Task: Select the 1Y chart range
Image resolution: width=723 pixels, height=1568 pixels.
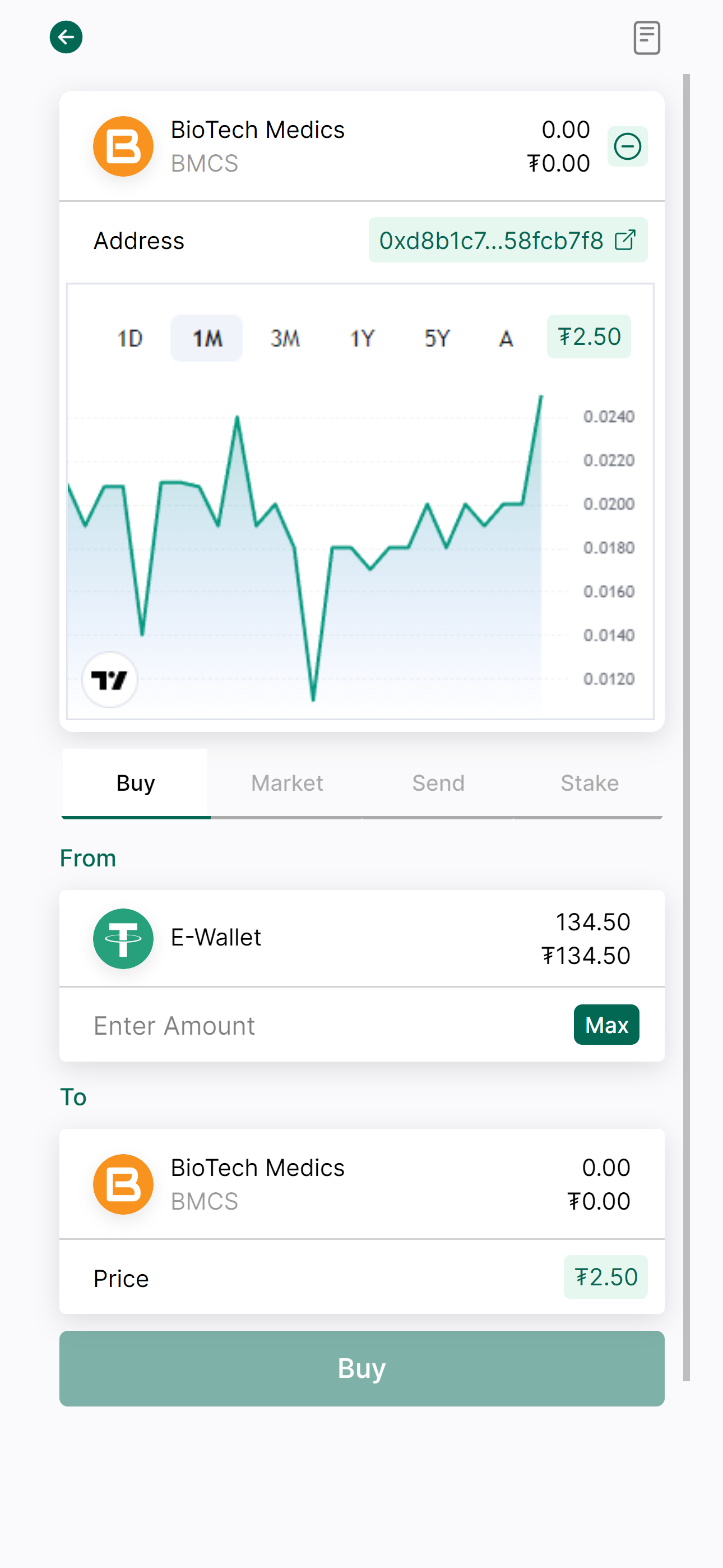Action: click(x=361, y=338)
